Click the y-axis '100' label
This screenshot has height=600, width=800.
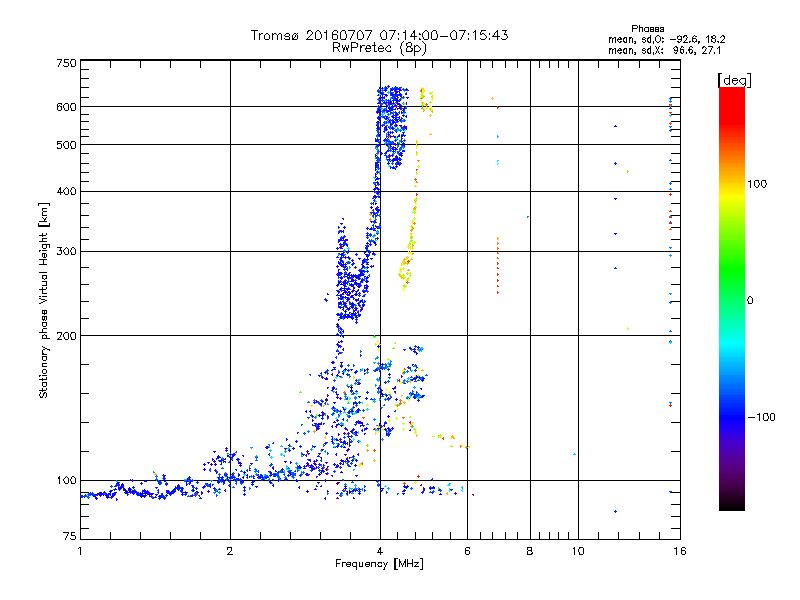66,481
